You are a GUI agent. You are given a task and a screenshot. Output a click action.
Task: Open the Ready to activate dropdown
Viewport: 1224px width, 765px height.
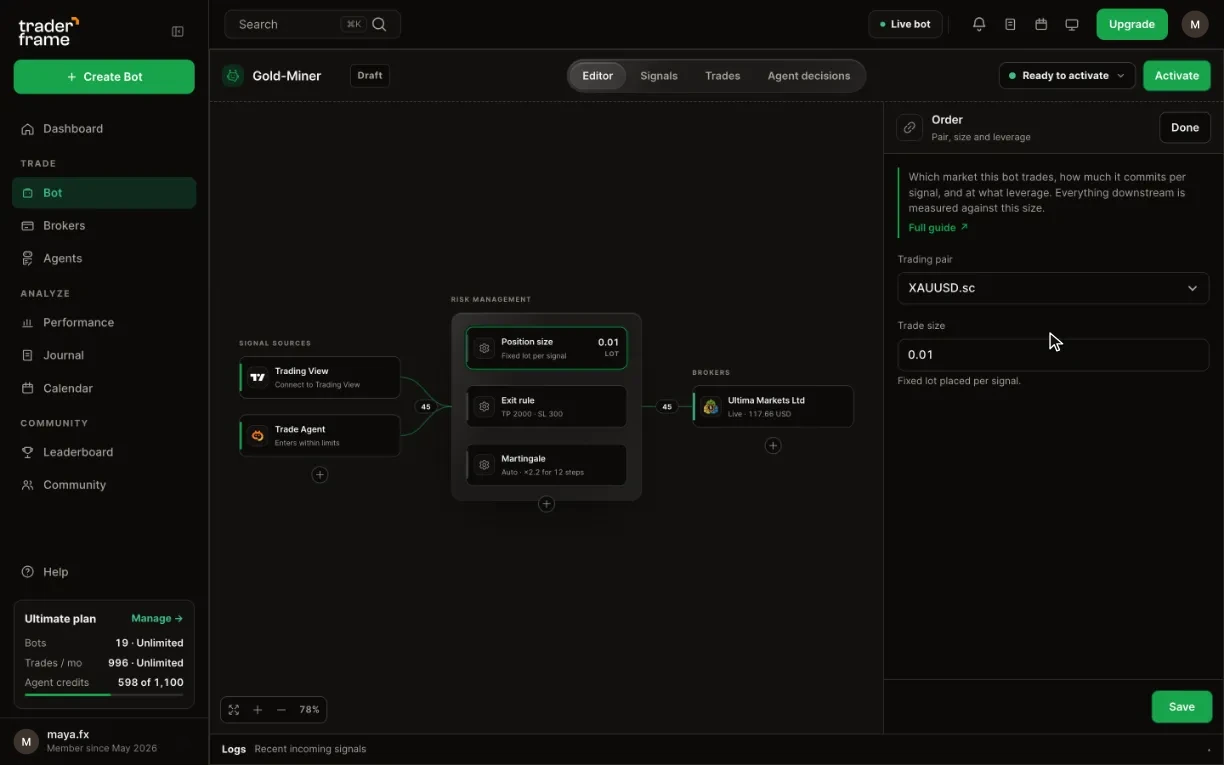pyautogui.click(x=1067, y=76)
